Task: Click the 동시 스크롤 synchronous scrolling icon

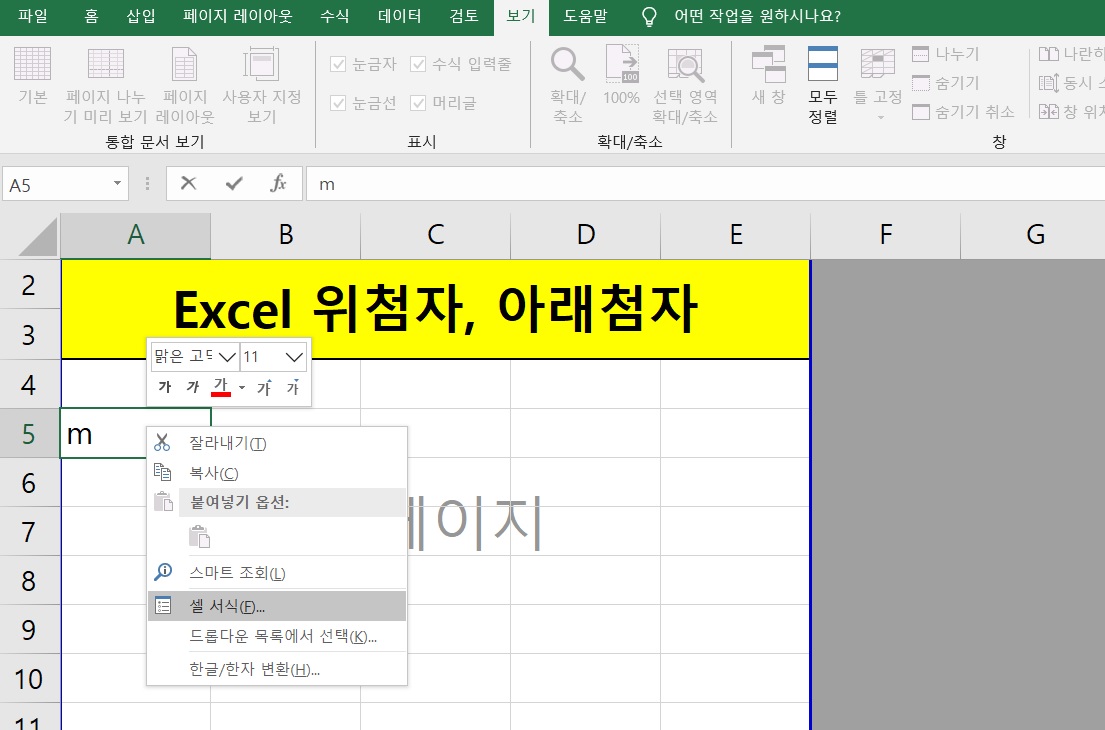Action: click(x=1049, y=83)
